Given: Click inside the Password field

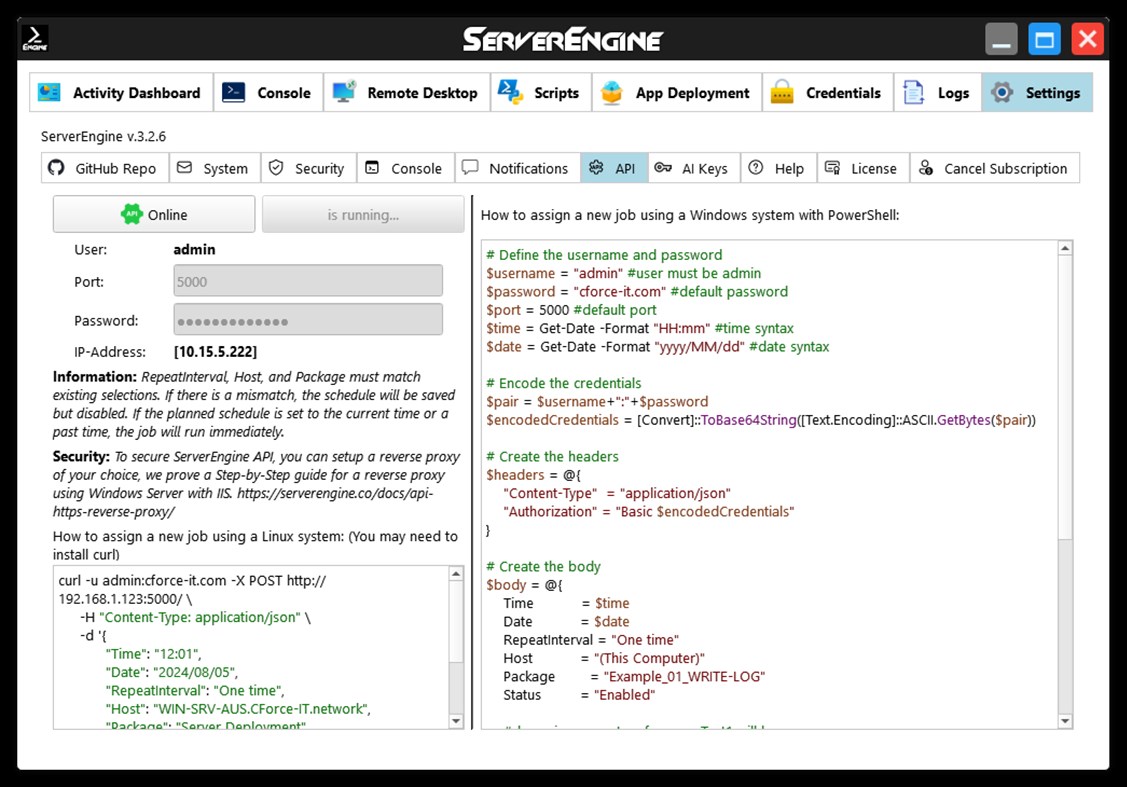Looking at the screenshot, I should coord(307,318).
